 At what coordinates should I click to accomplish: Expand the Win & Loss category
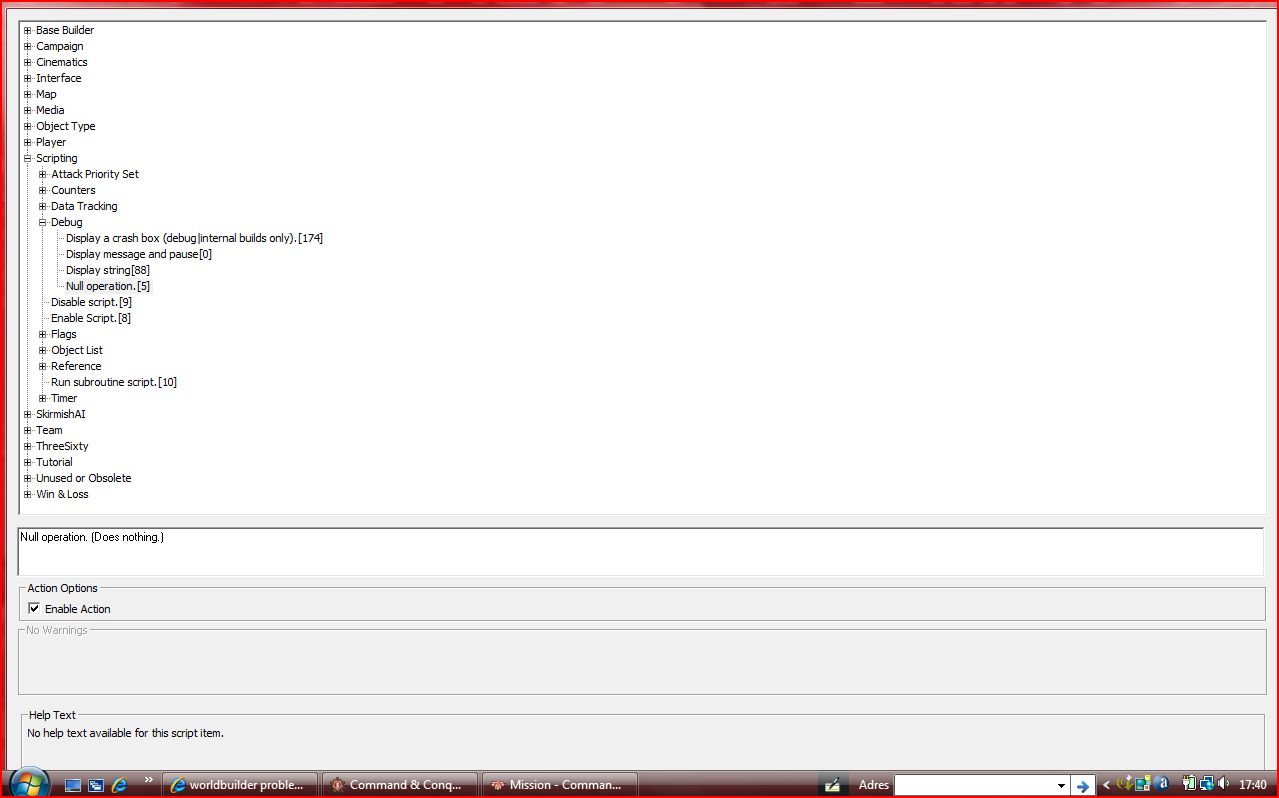pyautogui.click(x=28, y=494)
